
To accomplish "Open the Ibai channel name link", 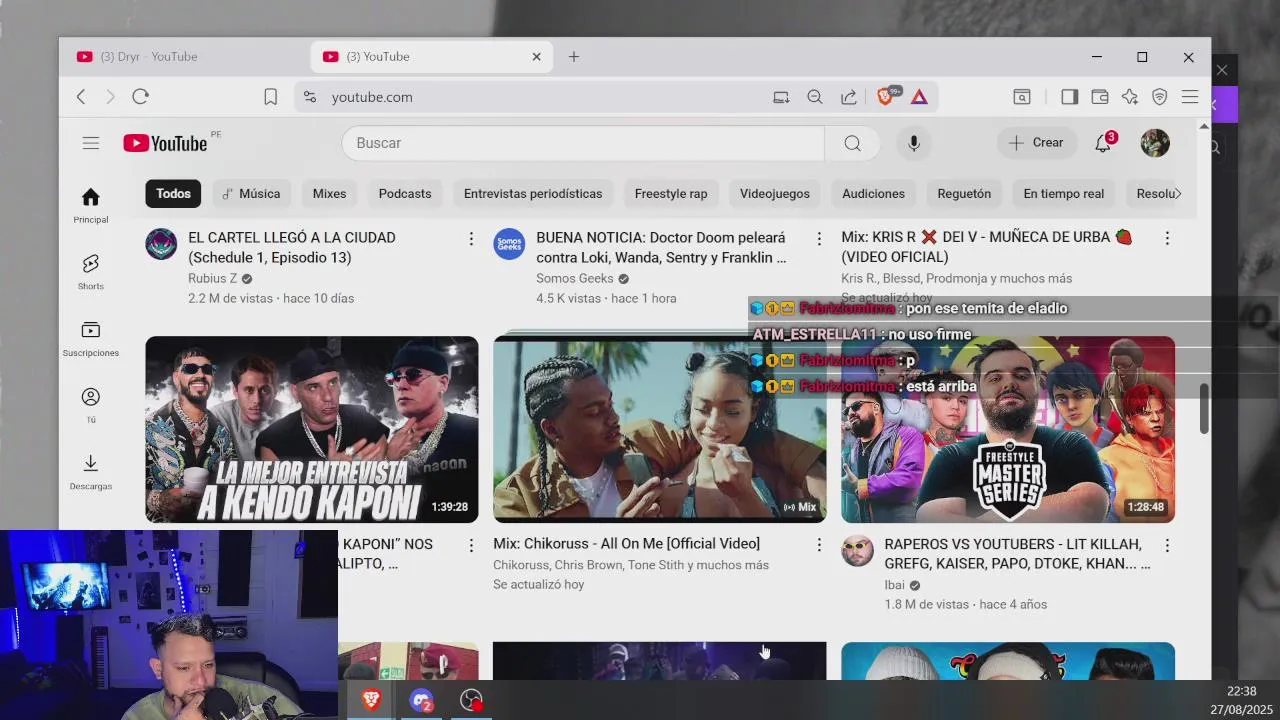I will click(x=894, y=585).
